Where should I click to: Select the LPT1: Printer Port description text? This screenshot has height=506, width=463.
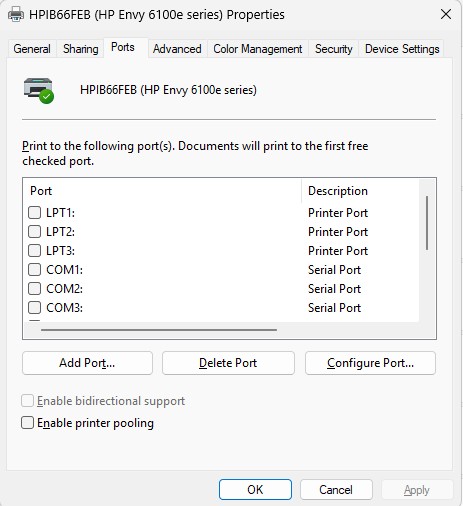(338, 213)
